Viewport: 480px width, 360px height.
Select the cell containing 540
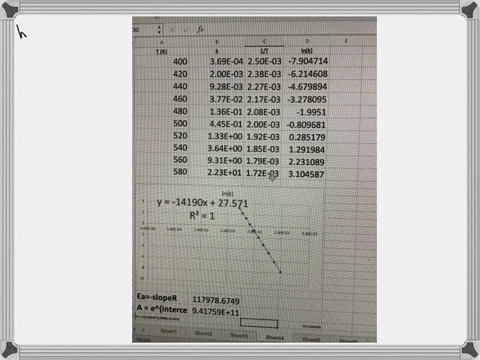click(180, 148)
